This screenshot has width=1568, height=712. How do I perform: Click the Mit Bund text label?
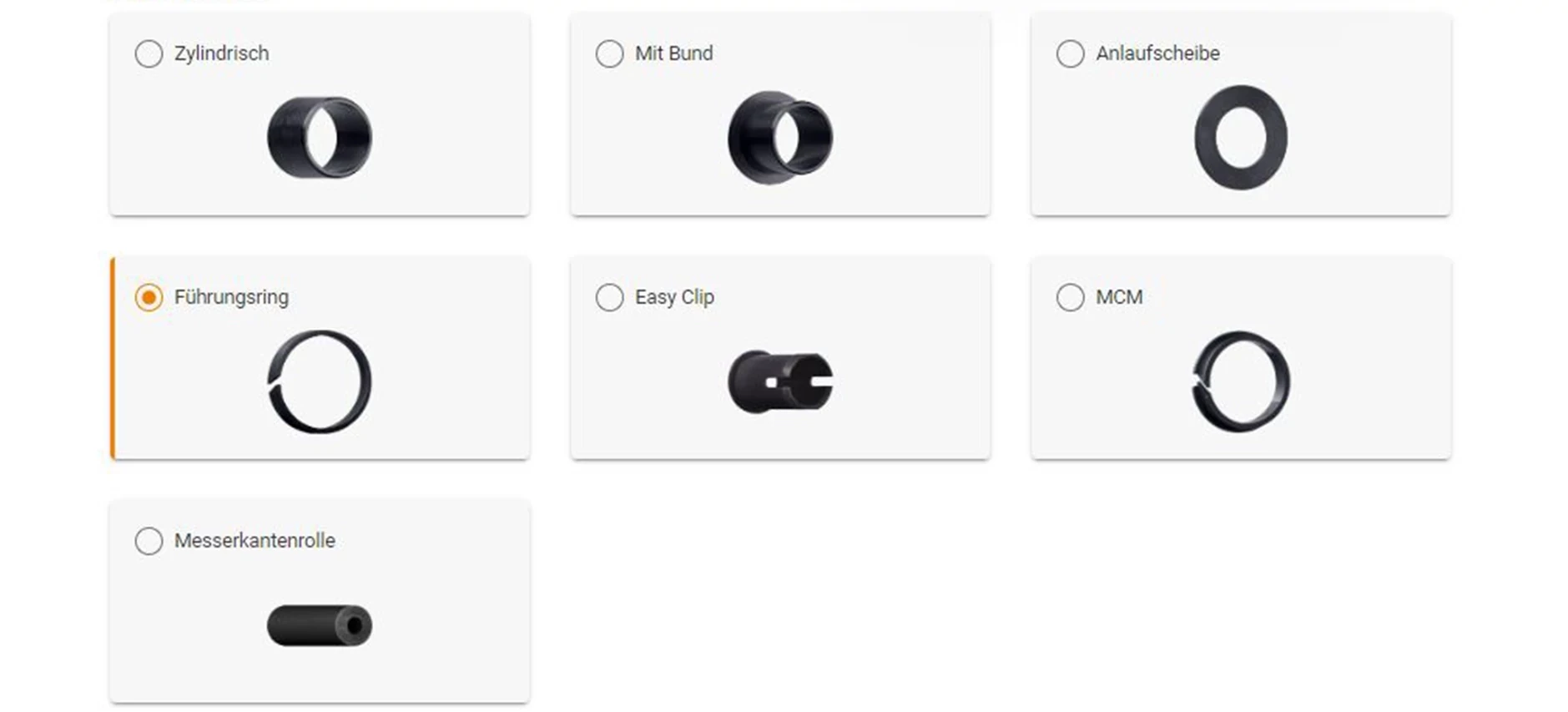(x=673, y=53)
